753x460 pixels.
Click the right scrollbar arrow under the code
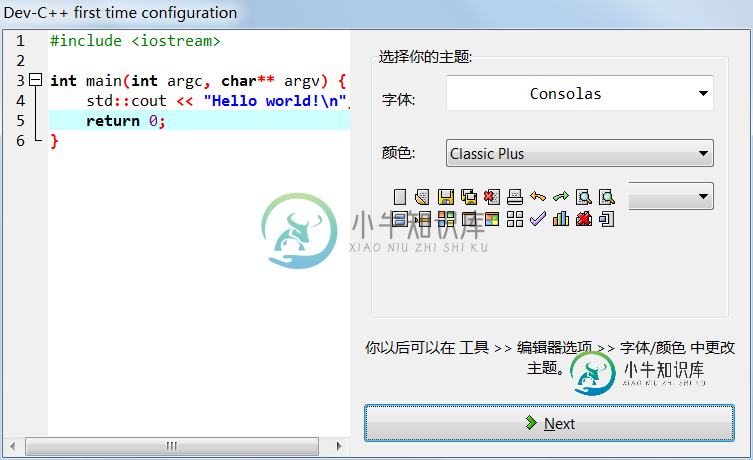pos(339,447)
